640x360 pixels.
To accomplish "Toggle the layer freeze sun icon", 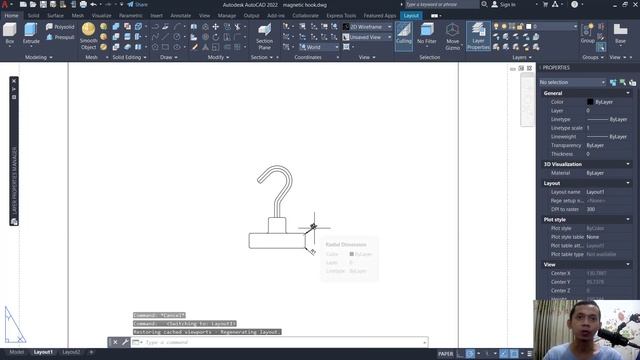I will click(504, 27).
